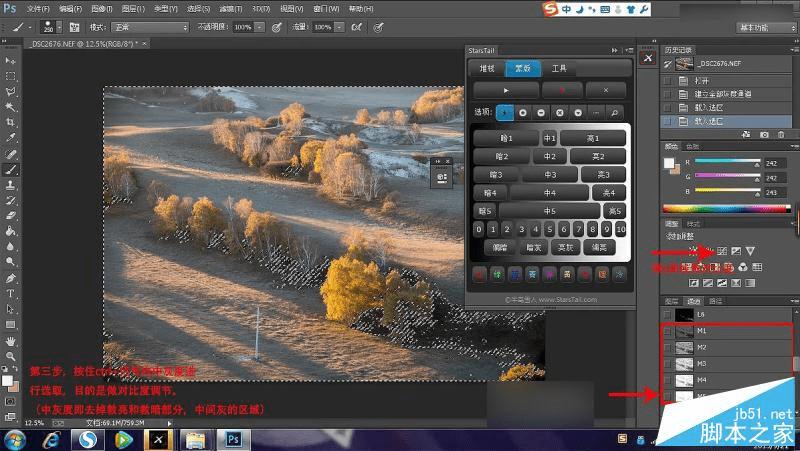This screenshot has height=451, width=800.
Task: Click the R channel color slider
Action: point(727,161)
